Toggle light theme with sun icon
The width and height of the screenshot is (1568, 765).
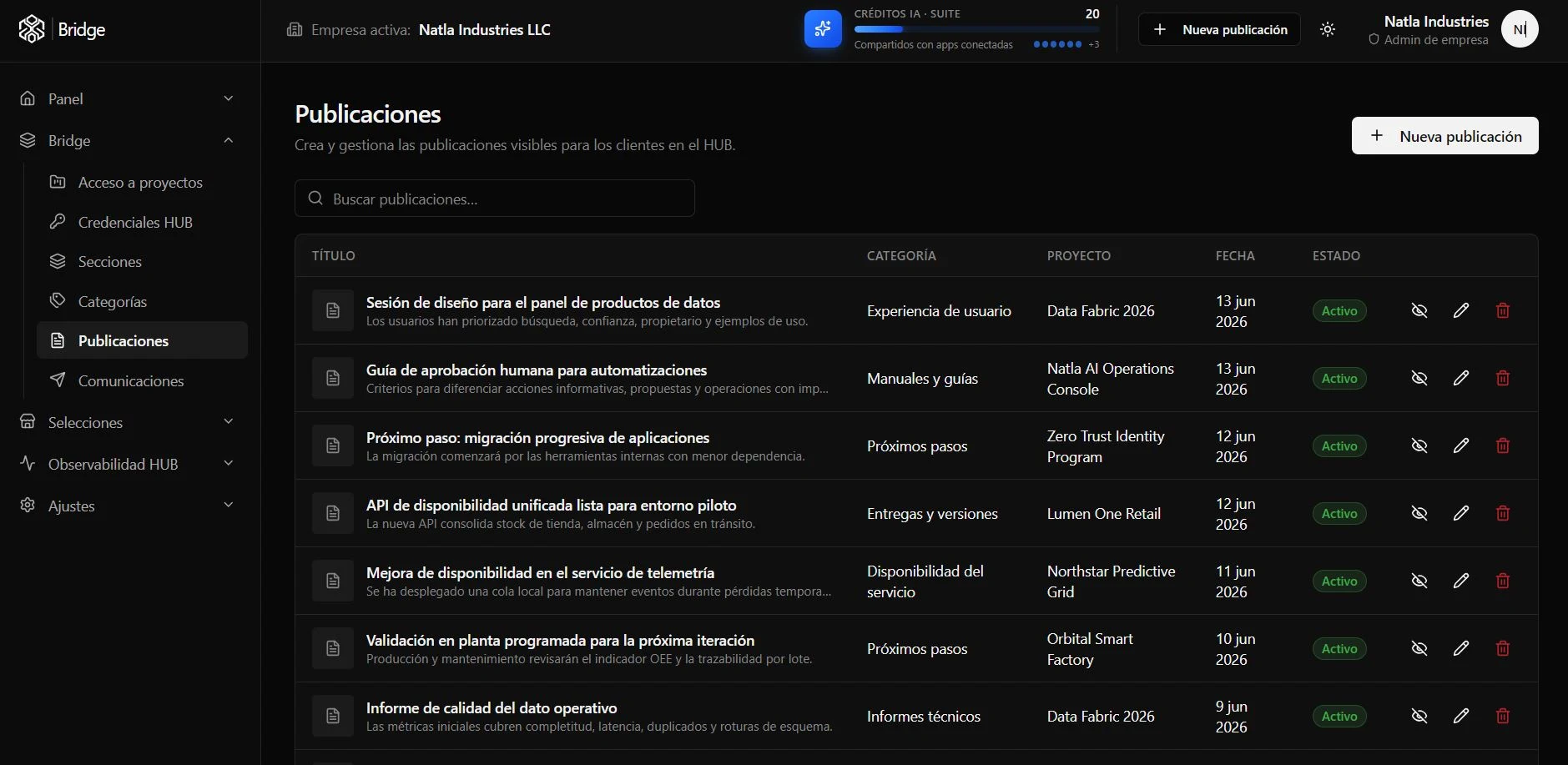tap(1328, 29)
